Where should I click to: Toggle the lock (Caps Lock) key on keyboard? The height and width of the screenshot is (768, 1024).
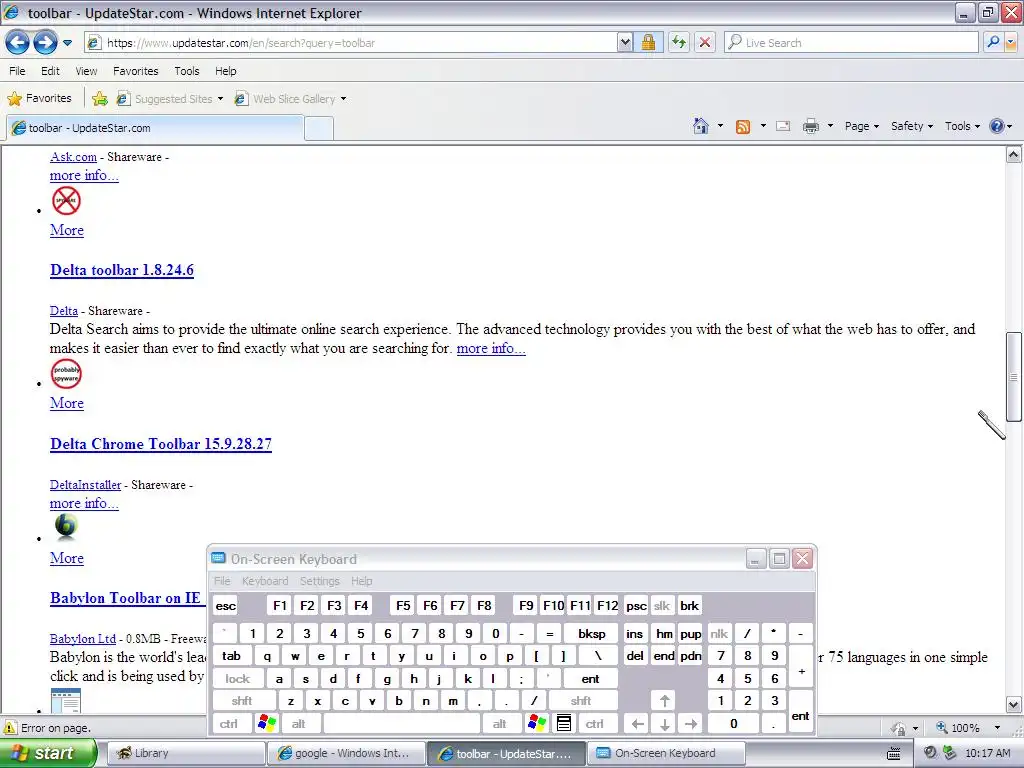tap(238, 679)
